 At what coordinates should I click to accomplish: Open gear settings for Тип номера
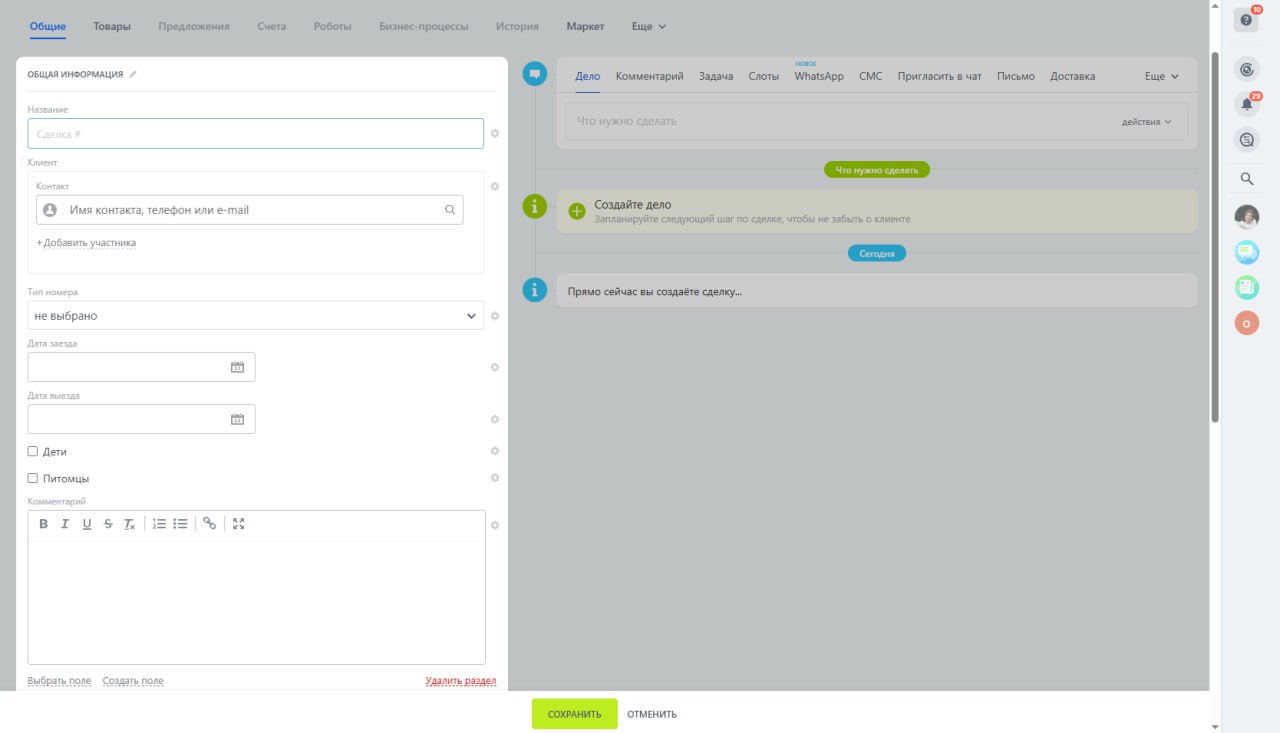coord(494,316)
